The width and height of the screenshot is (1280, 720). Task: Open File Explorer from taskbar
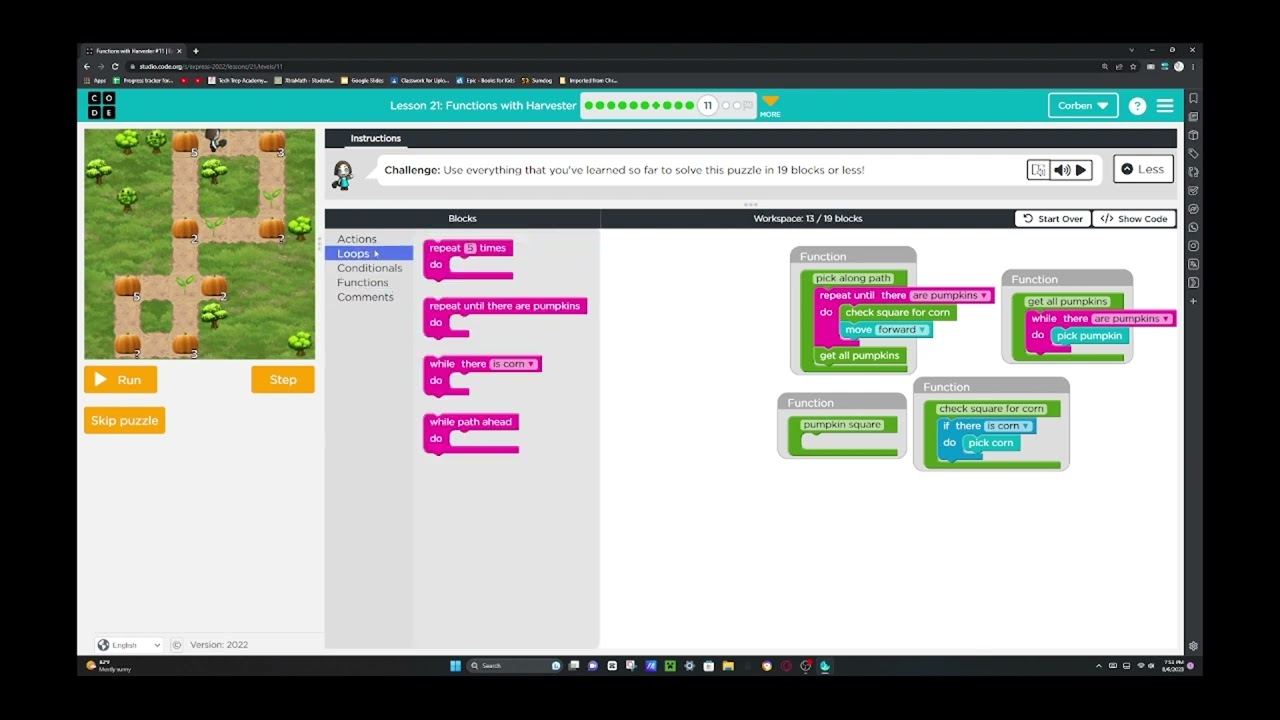728,666
